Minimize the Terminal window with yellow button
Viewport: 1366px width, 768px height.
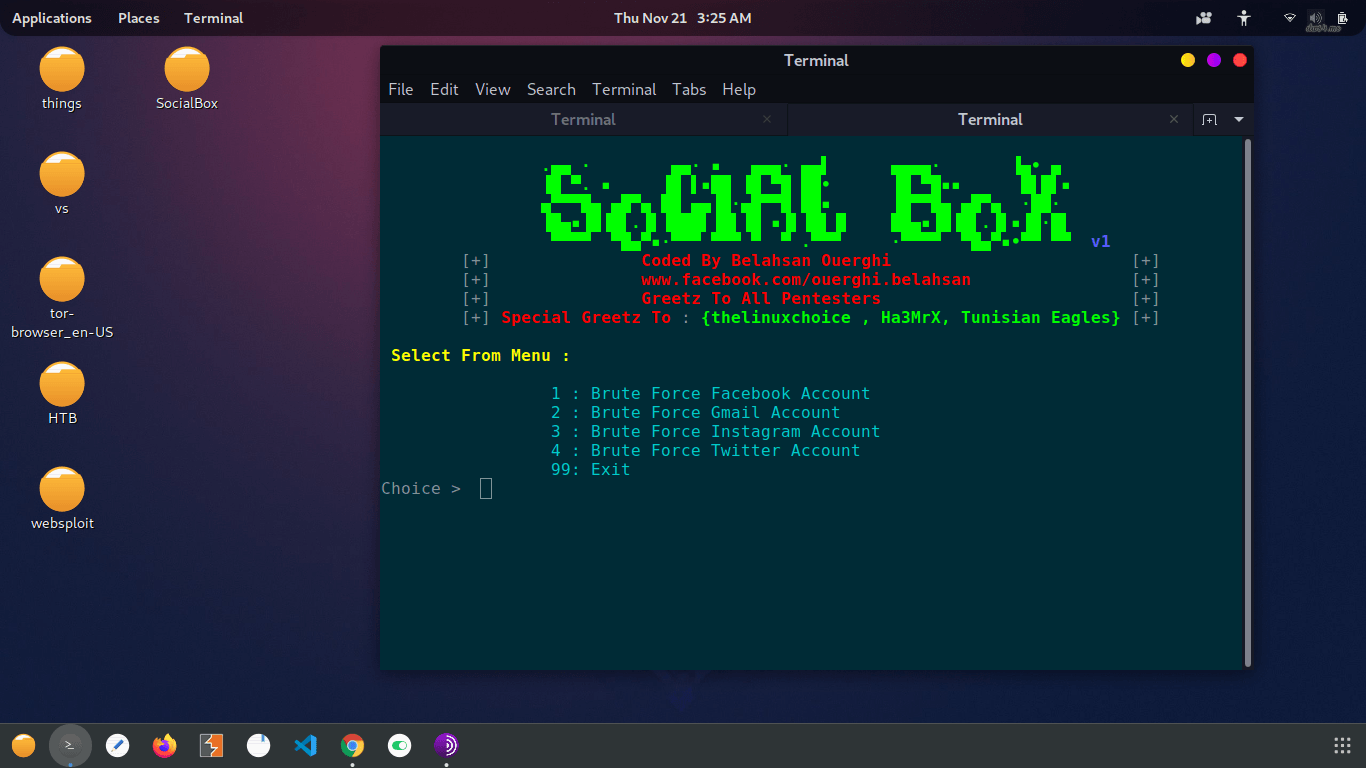(1188, 60)
